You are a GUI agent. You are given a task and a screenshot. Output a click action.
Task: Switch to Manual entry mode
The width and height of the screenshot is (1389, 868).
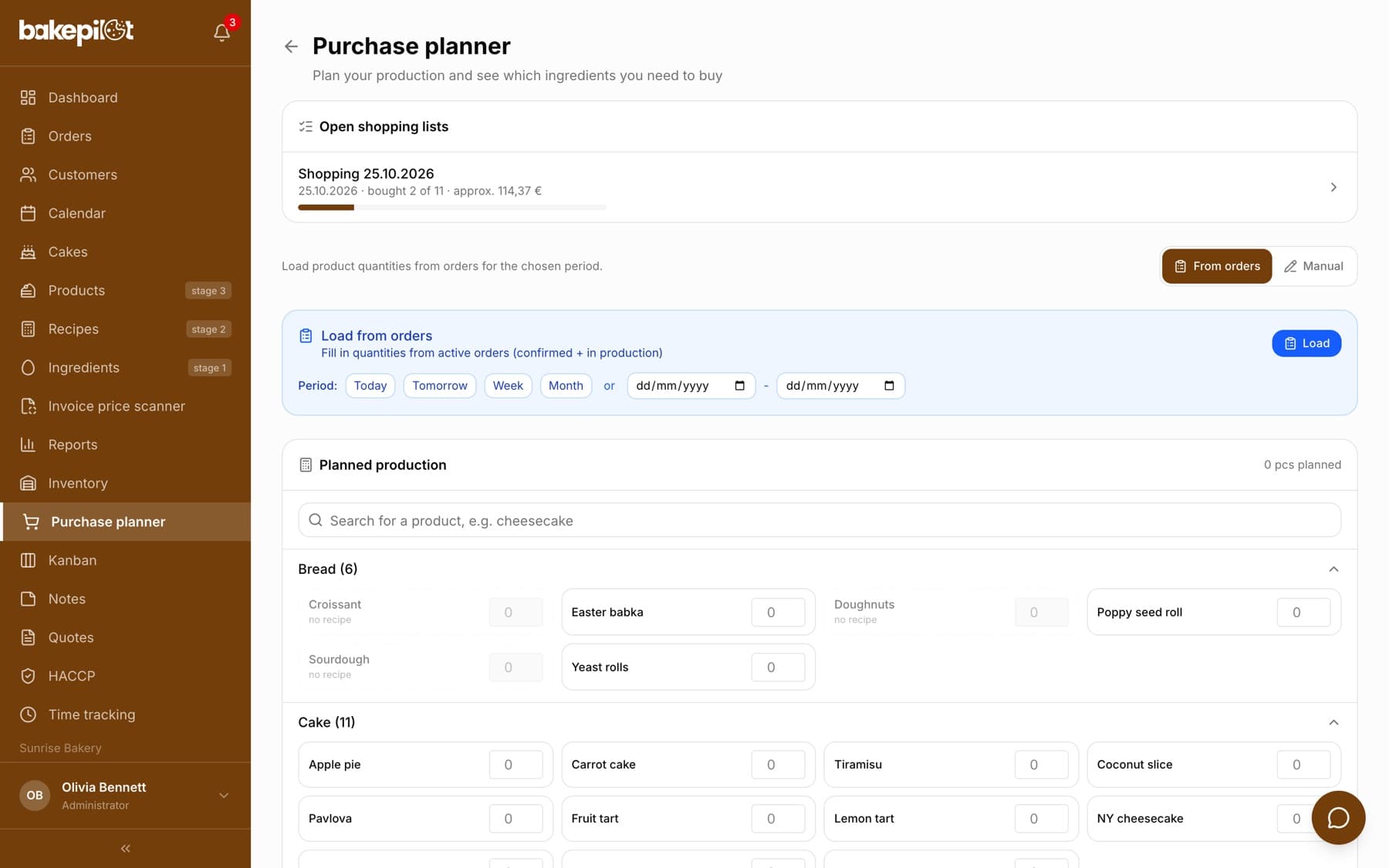coord(1313,266)
